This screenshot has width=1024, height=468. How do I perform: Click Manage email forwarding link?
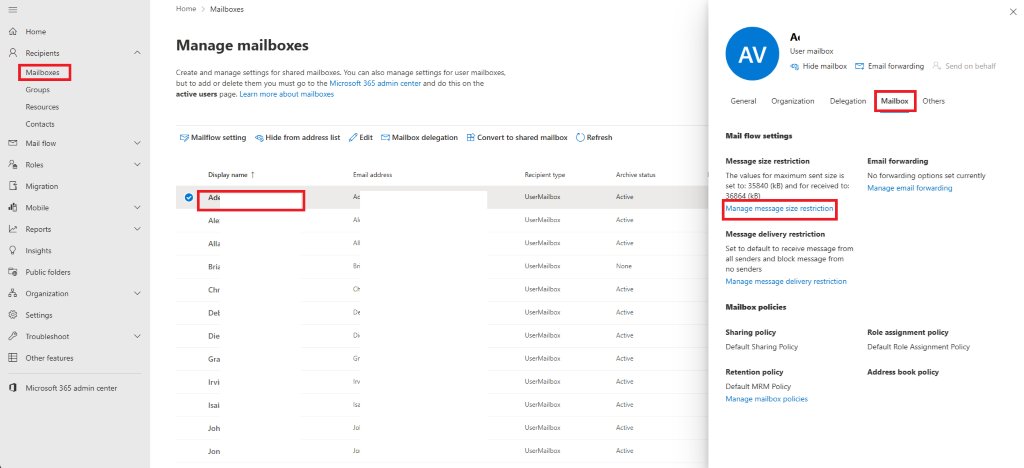[x=910, y=188]
